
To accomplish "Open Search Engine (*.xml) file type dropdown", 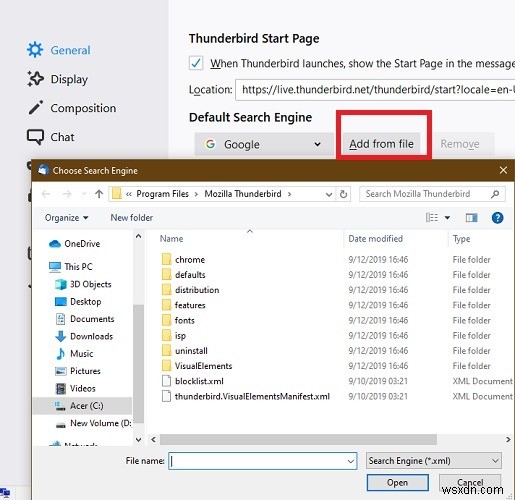I will click(x=434, y=461).
